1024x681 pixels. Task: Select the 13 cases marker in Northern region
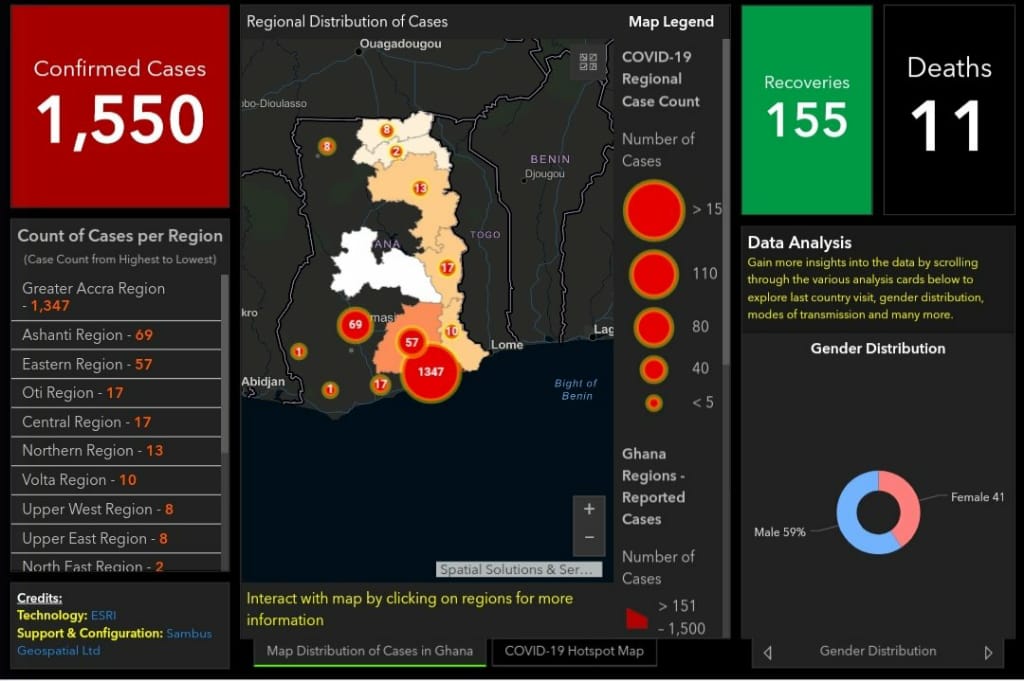point(420,188)
